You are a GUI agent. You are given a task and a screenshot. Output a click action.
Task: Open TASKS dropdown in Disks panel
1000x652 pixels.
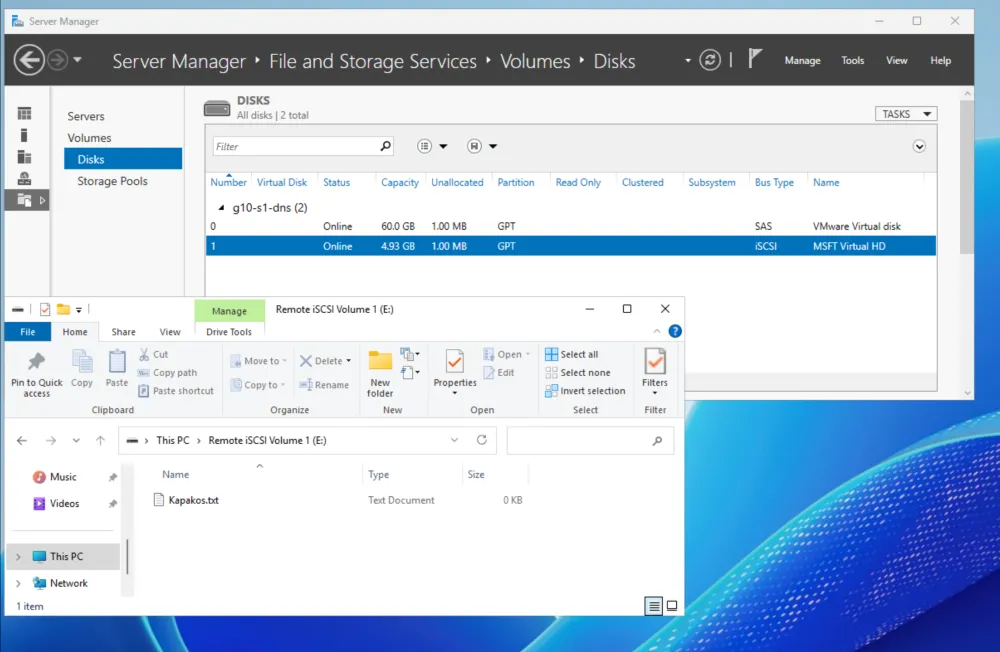coord(906,114)
